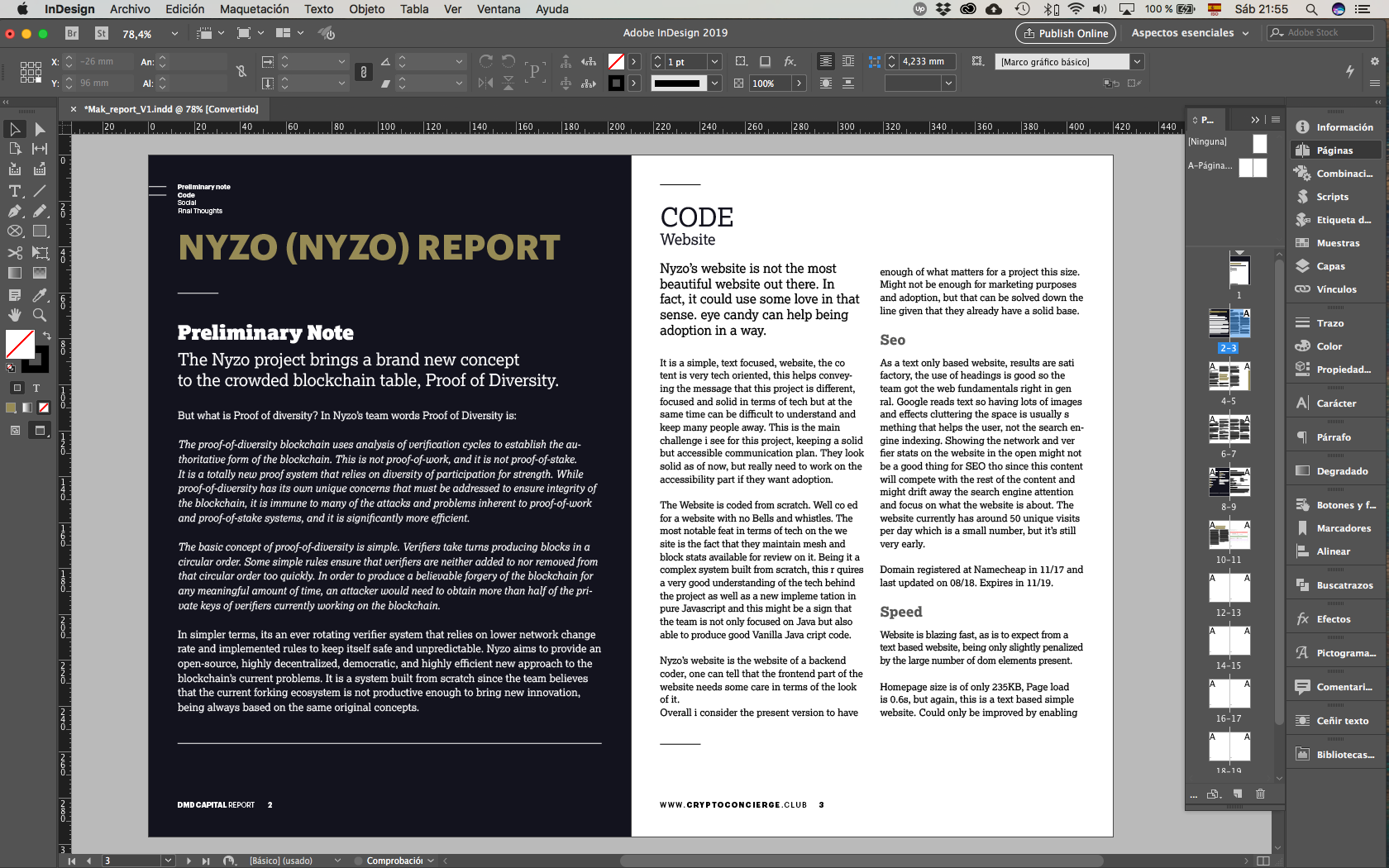The width and height of the screenshot is (1389, 868).
Task: Activate the Scissors tool
Action: coord(15,252)
